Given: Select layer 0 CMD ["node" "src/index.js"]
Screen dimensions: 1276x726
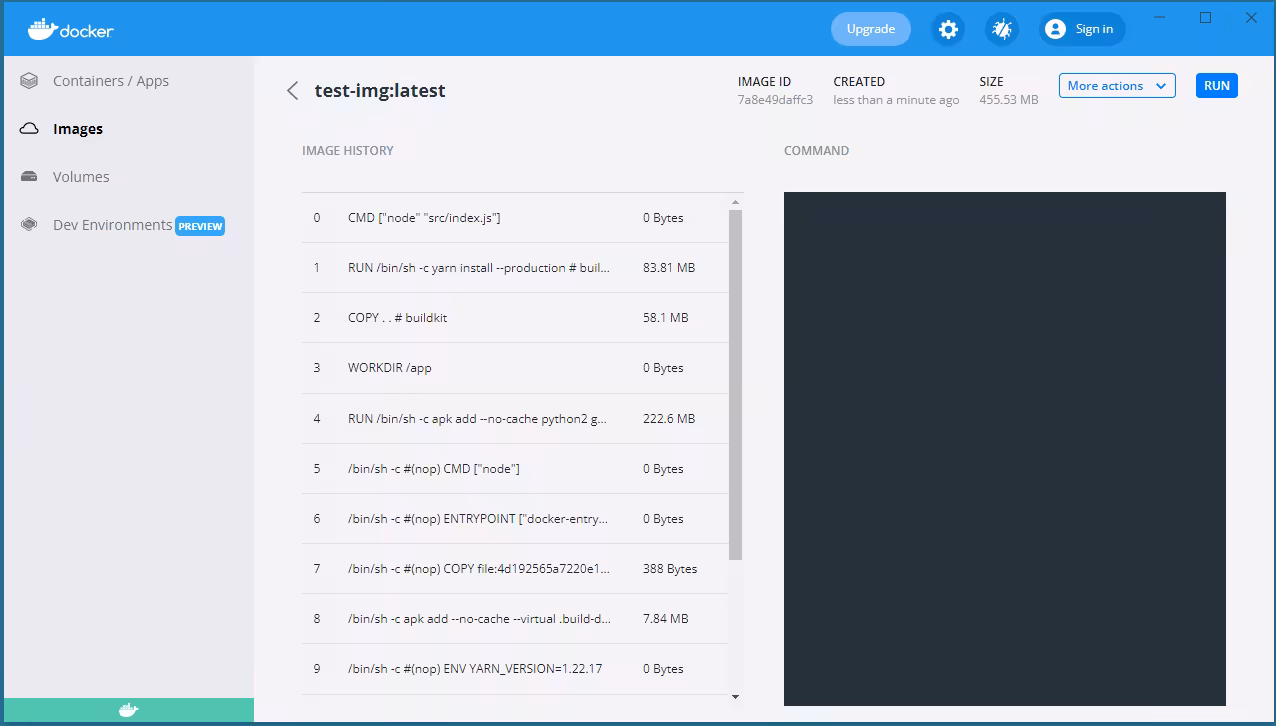Looking at the screenshot, I should (x=515, y=218).
